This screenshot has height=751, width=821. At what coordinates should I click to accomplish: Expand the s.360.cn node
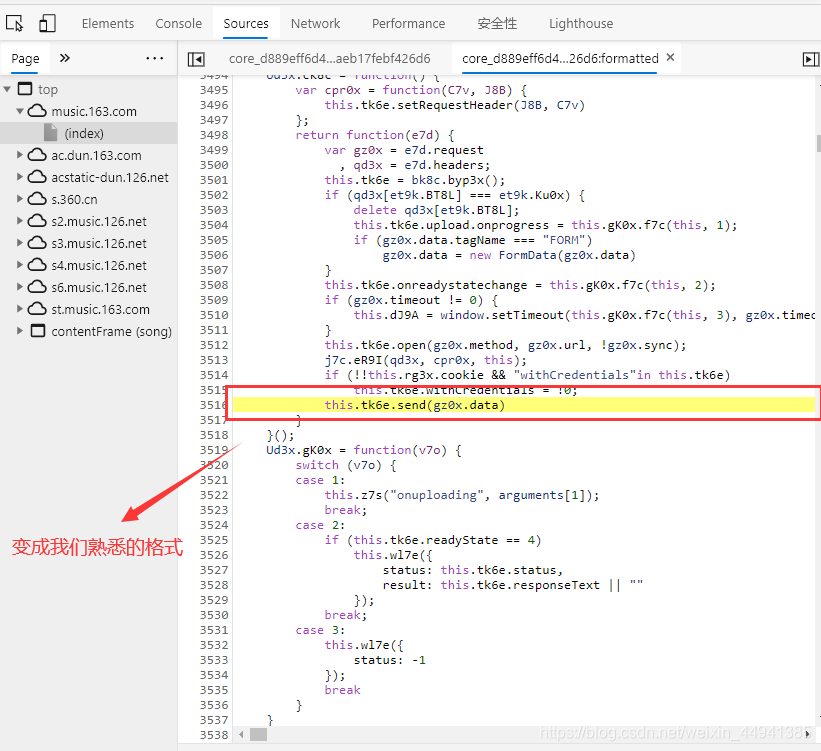20,199
